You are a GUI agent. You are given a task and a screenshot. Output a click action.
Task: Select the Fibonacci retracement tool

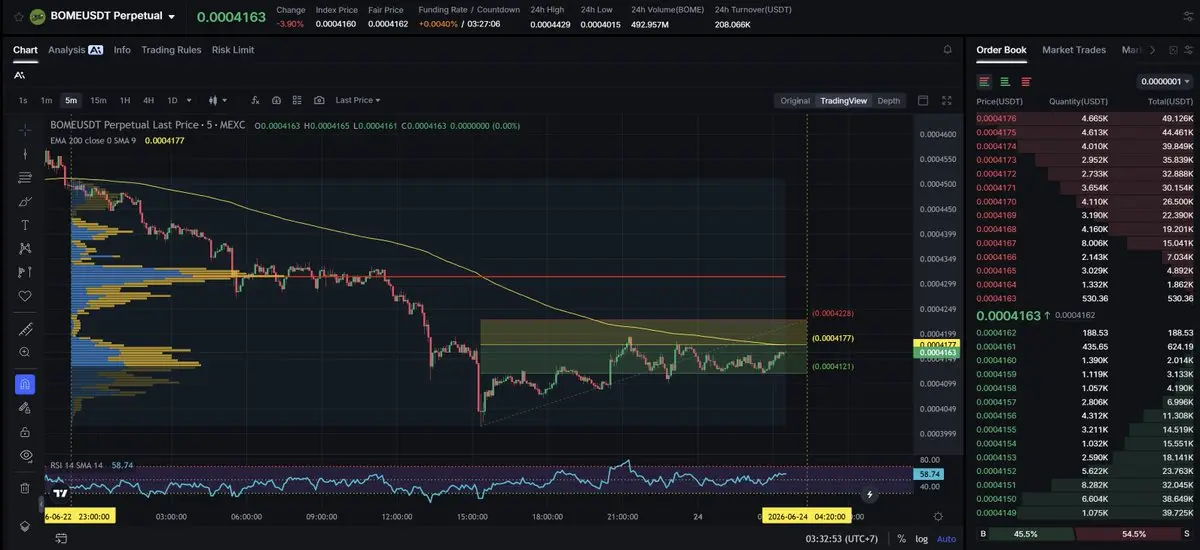[x=25, y=177]
